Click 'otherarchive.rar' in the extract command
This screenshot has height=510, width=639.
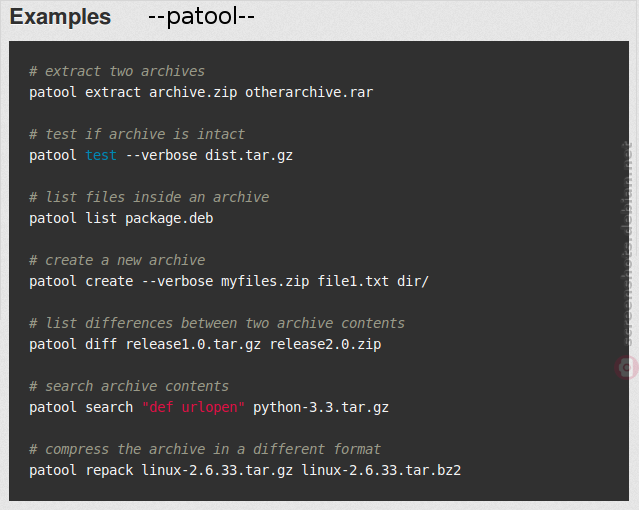309,92
